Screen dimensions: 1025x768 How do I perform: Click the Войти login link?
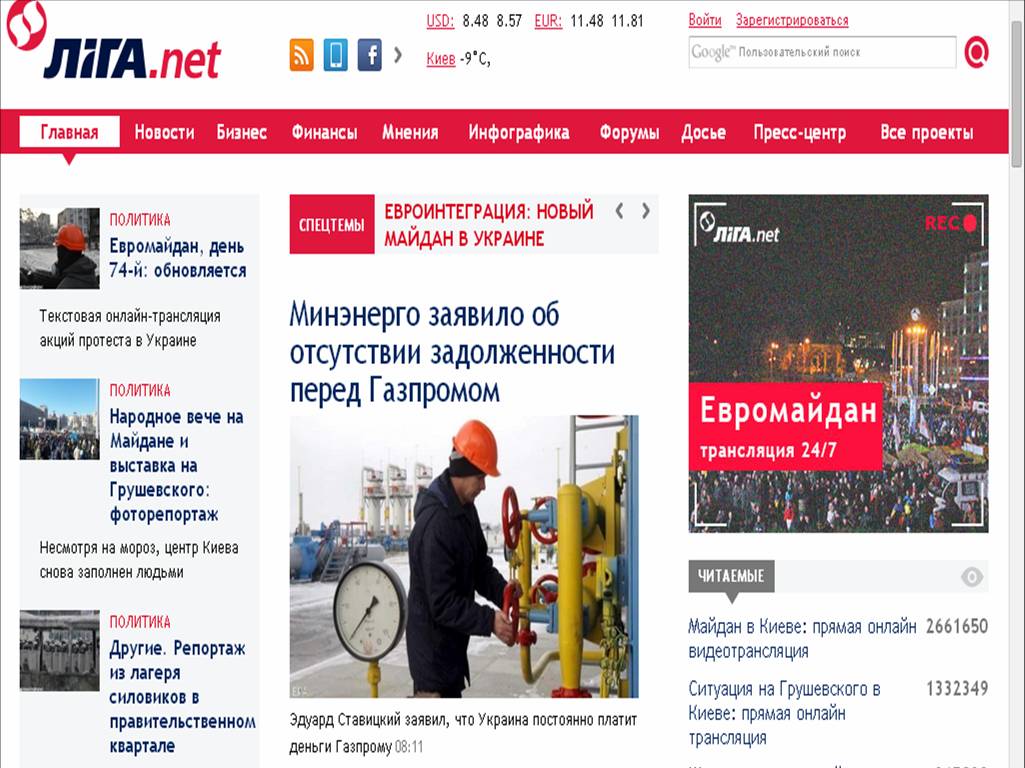click(x=705, y=20)
